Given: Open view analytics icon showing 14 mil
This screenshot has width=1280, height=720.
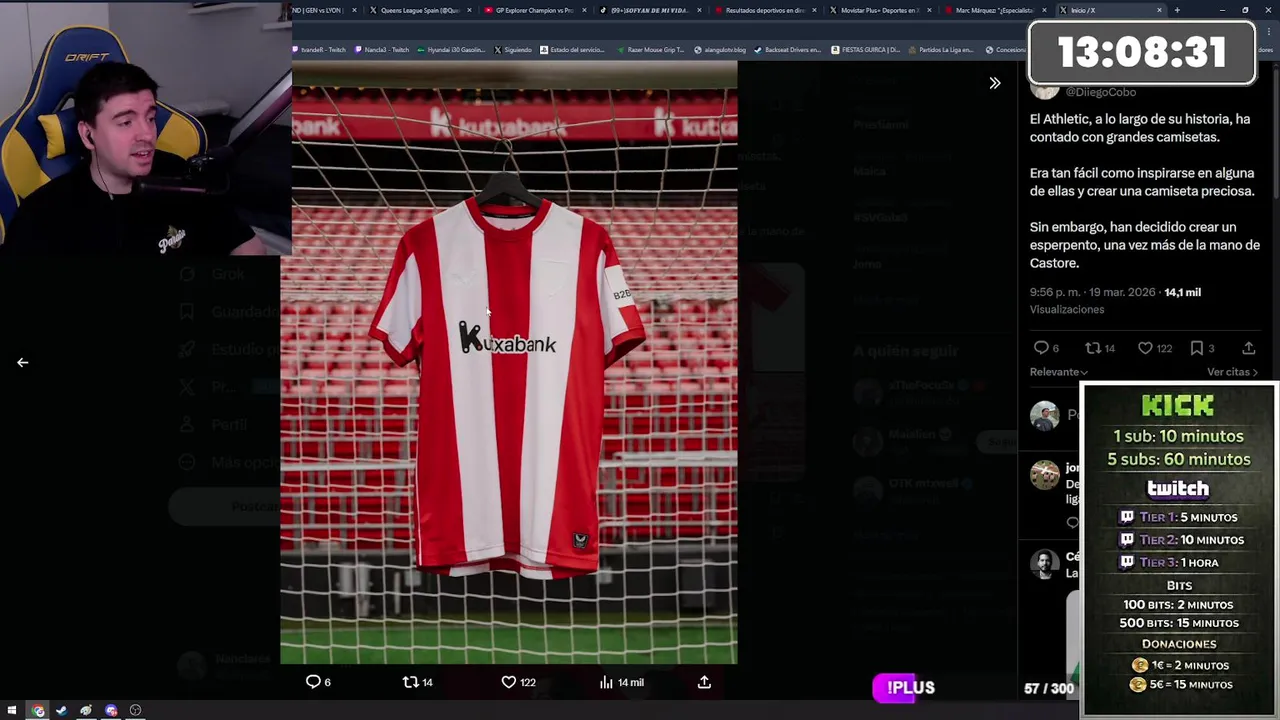Looking at the screenshot, I should tap(606, 682).
